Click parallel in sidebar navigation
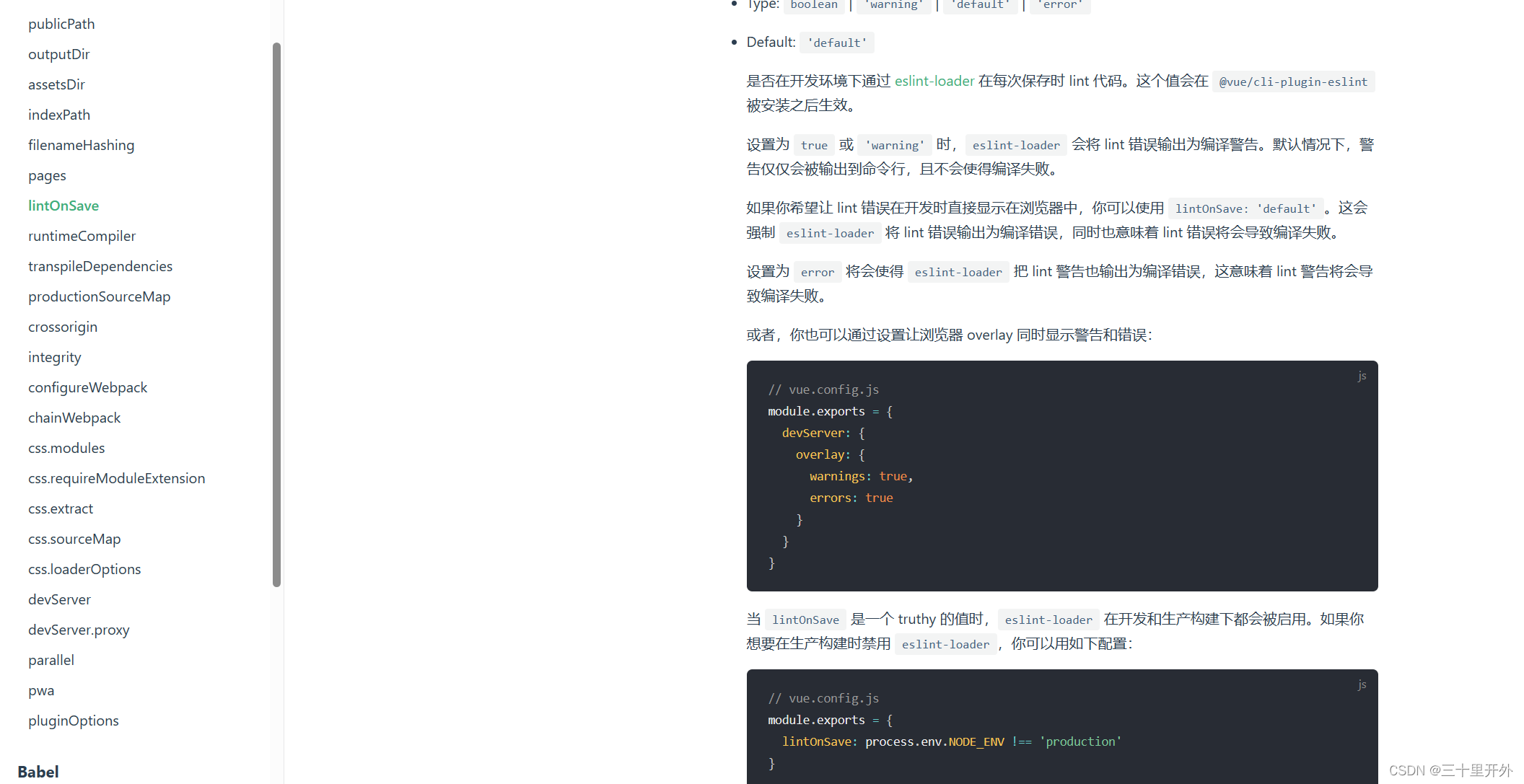Viewport: 1524px width, 784px height. click(50, 660)
